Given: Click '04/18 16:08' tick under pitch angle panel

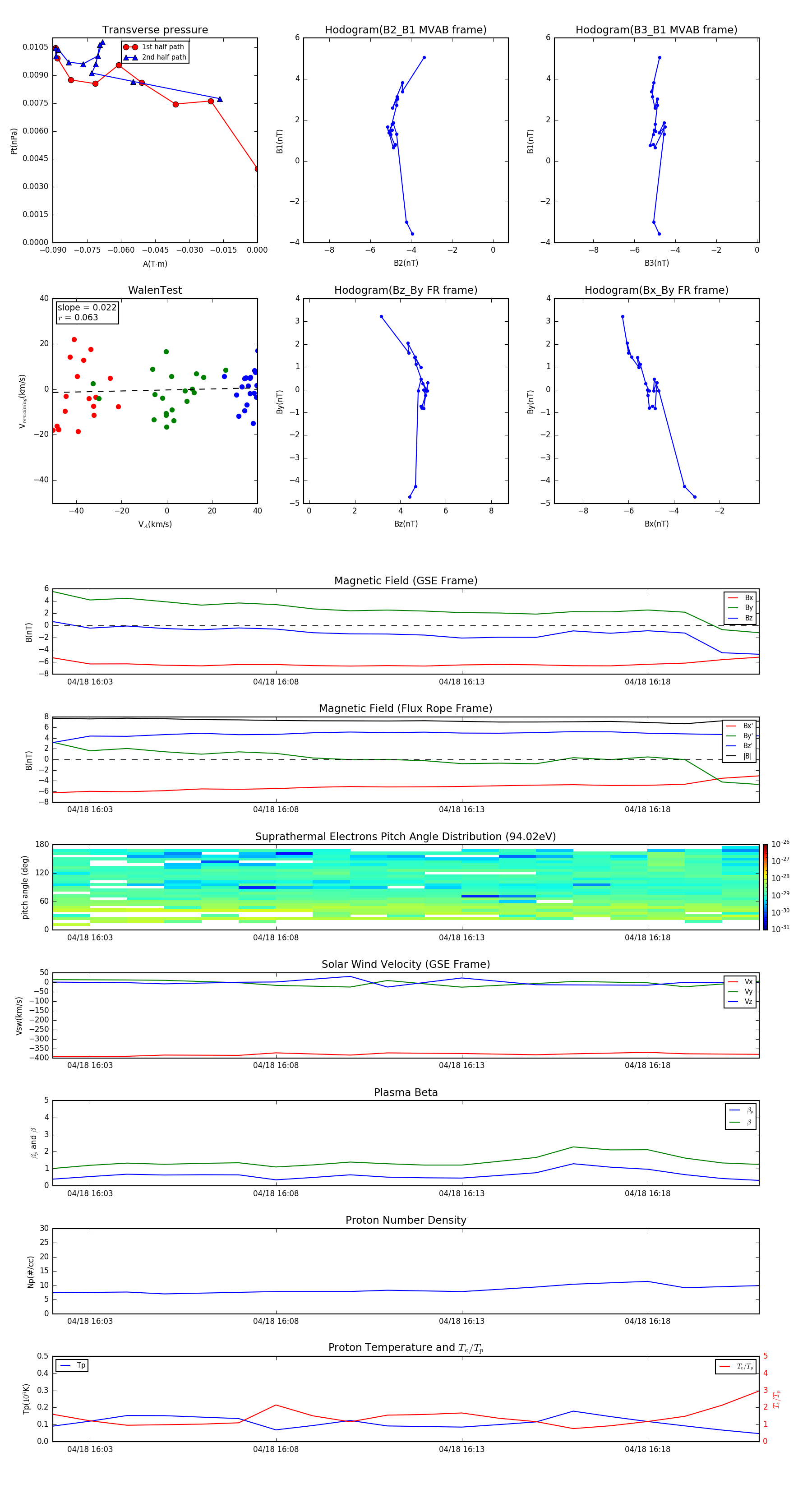Looking at the screenshot, I should (276, 938).
